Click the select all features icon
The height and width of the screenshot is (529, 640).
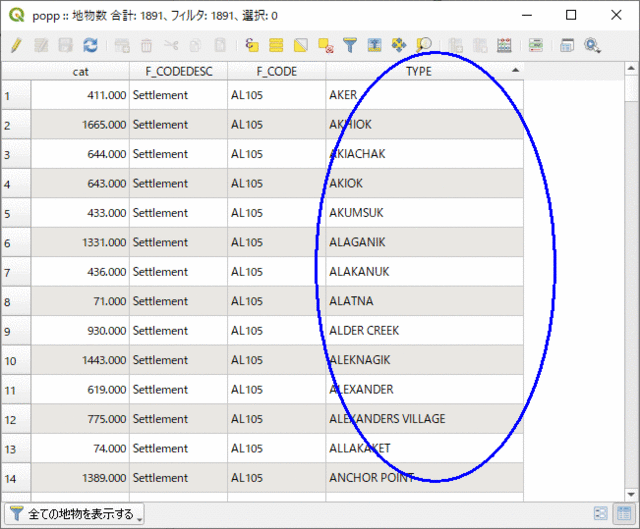click(276, 45)
